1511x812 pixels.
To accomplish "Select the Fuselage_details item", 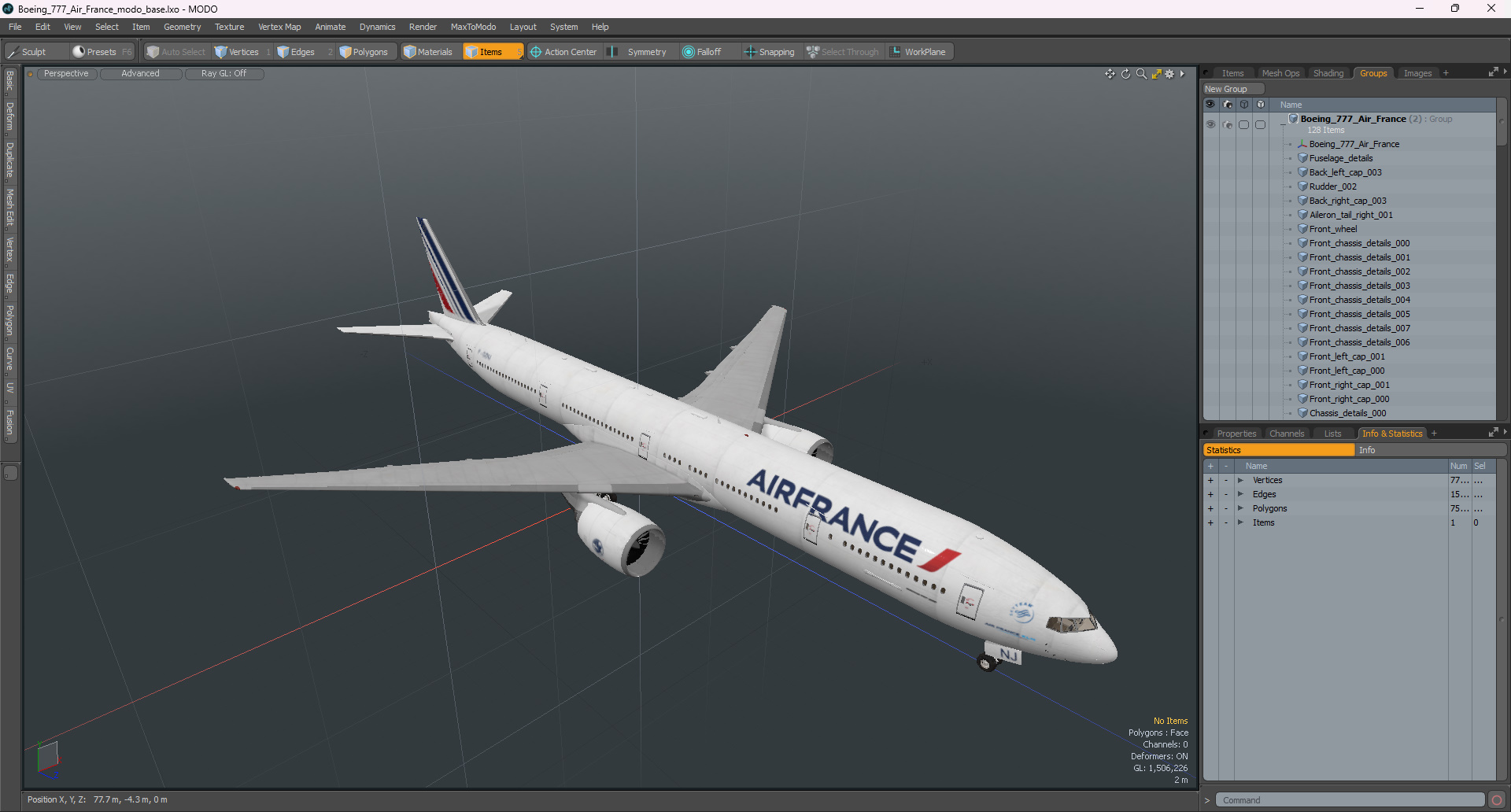I will pos(1341,158).
